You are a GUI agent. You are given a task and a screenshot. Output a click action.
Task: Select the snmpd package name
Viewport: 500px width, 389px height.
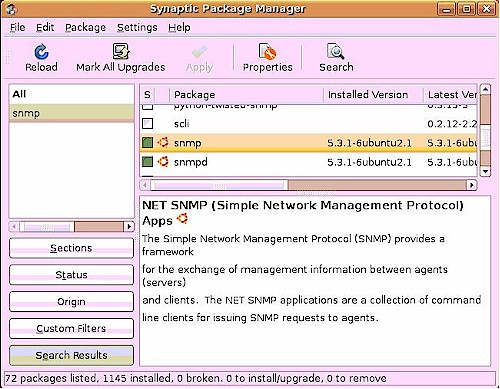click(190, 162)
